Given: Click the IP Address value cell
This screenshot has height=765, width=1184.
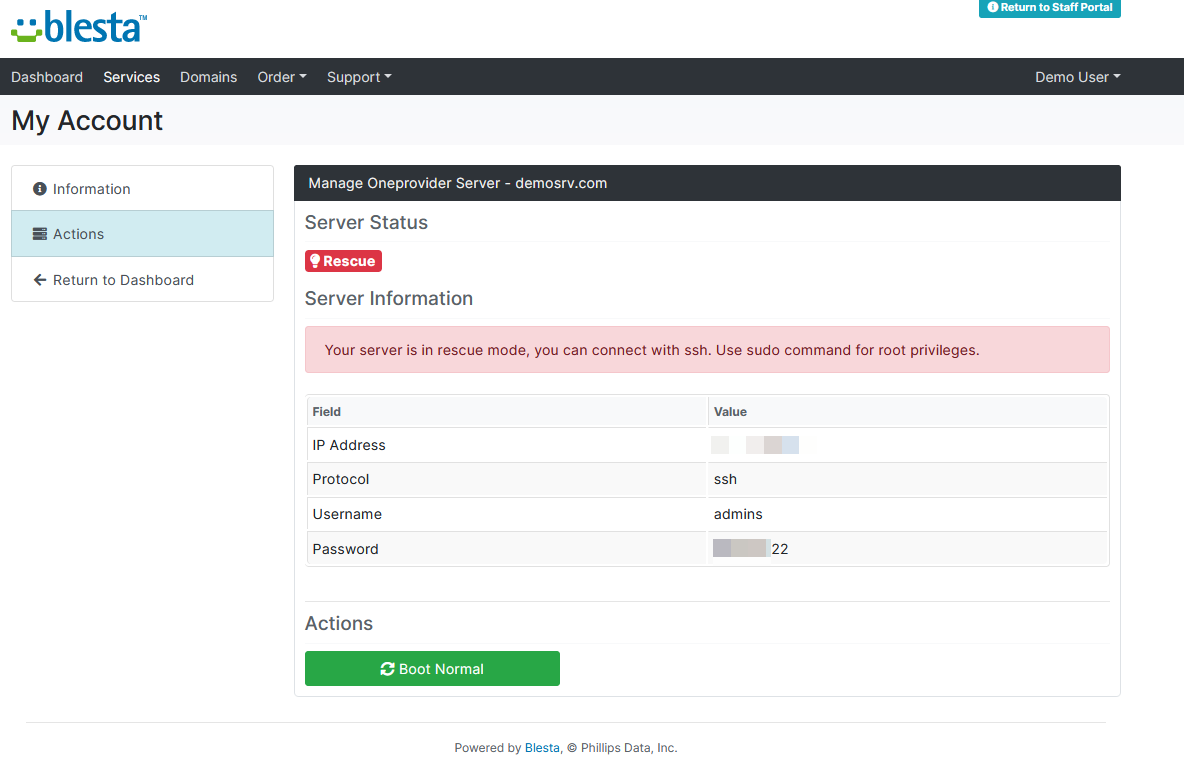Looking at the screenshot, I should coord(908,445).
